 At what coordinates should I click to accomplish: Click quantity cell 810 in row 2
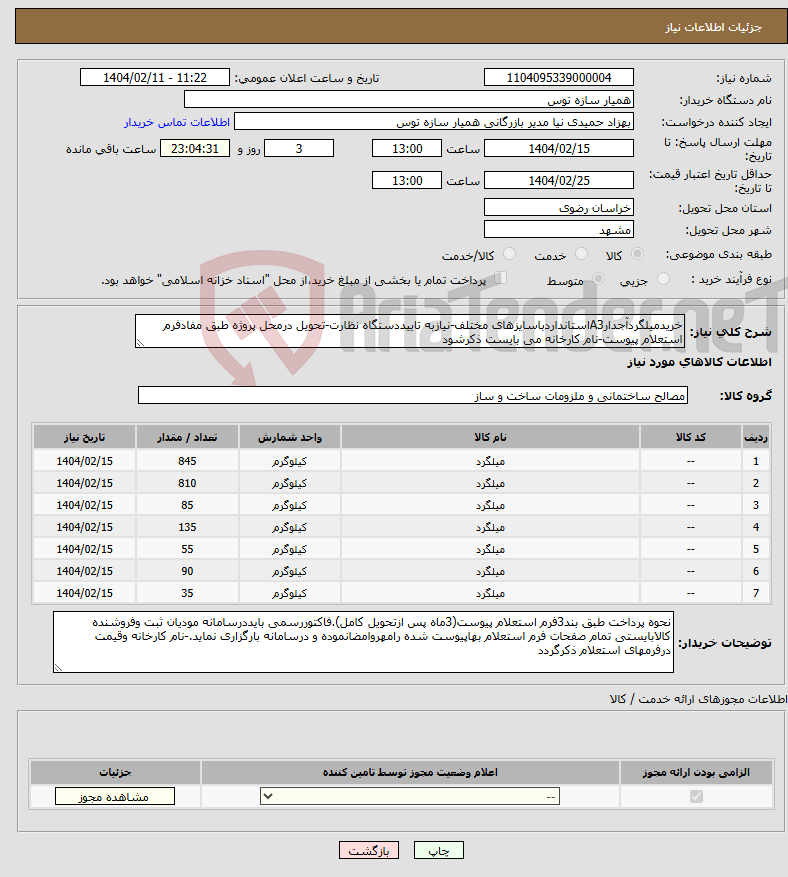click(187, 483)
